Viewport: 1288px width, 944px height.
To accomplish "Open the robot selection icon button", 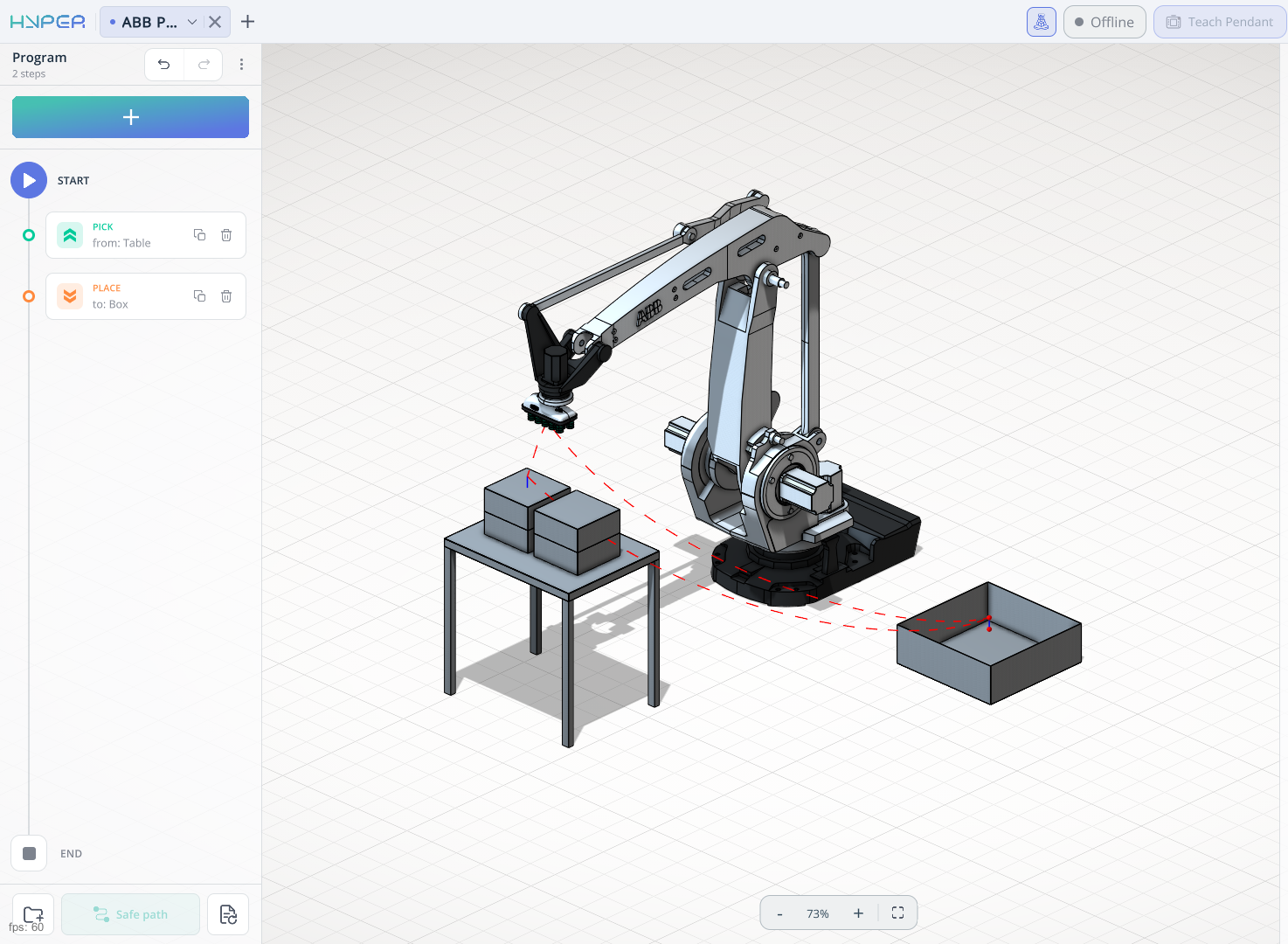I will (1042, 22).
